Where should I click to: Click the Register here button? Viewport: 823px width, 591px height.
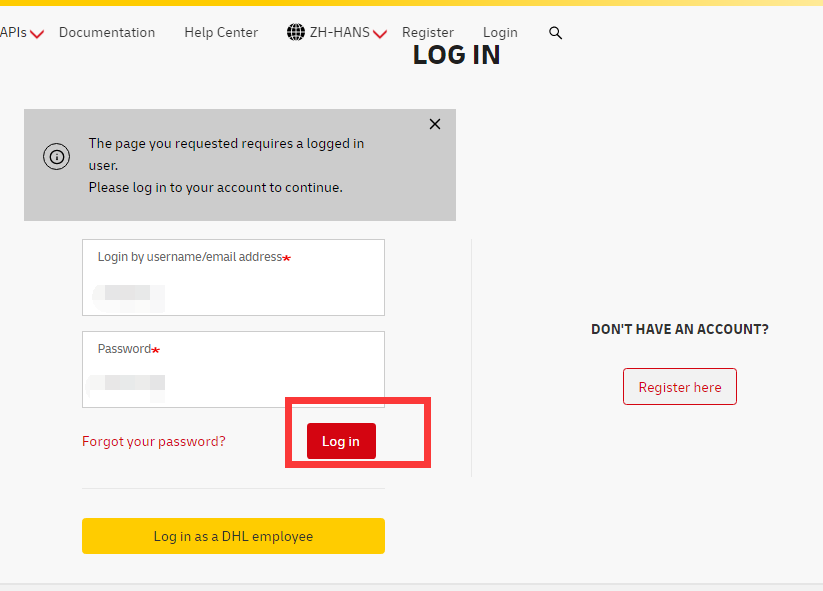pyautogui.click(x=680, y=387)
